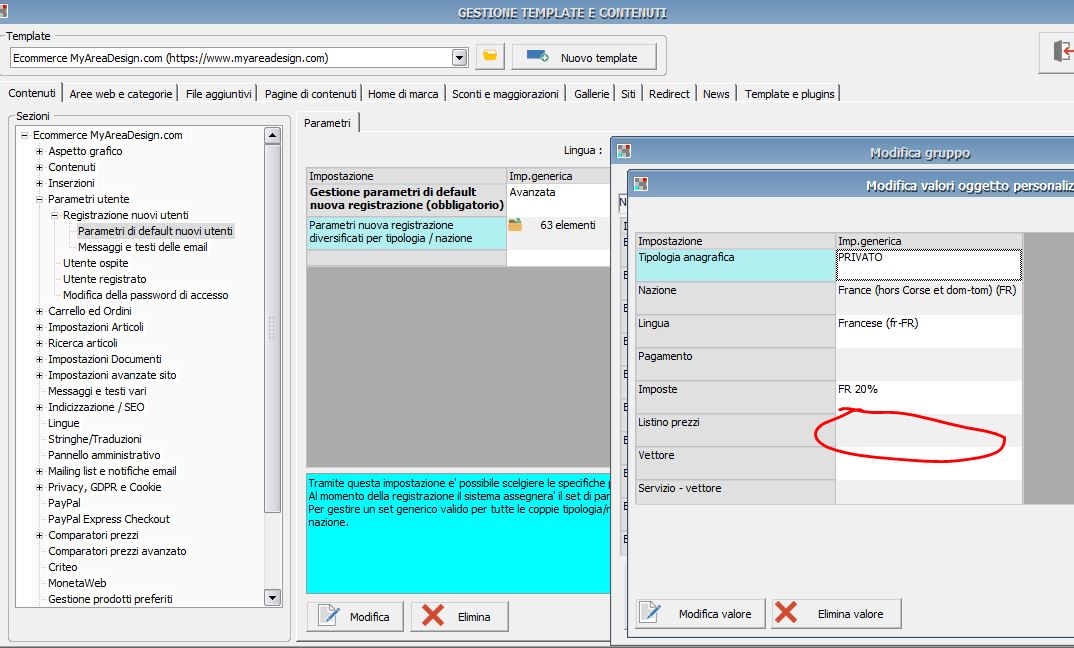The width and height of the screenshot is (1074, 648).
Task: Click Francese (fr-FR) value cell
Action: click(928, 331)
